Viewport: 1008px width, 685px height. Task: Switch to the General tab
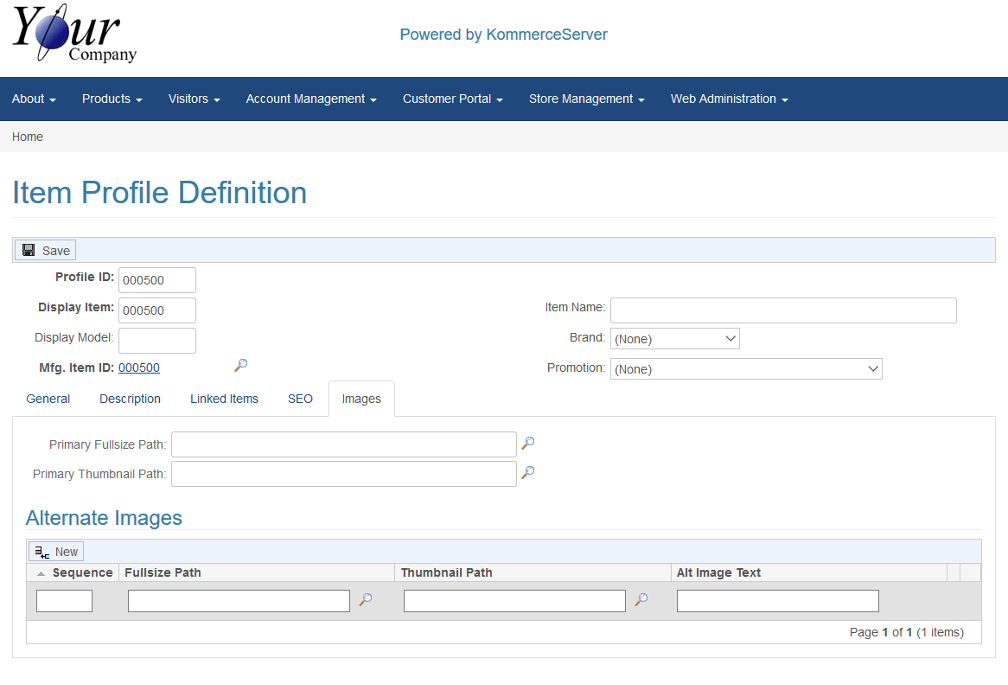[48, 399]
